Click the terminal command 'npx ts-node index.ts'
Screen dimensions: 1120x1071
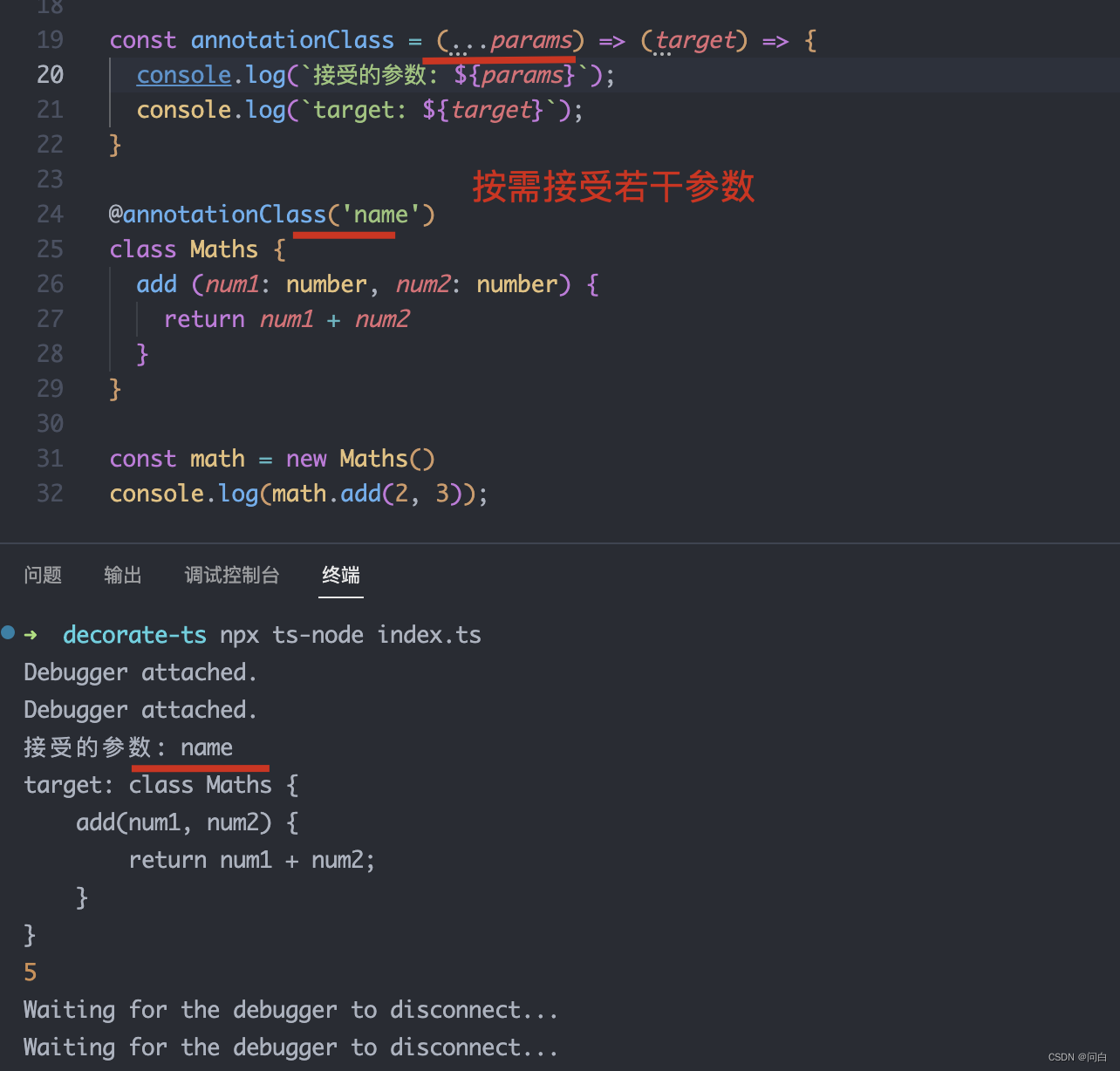[x=351, y=635]
